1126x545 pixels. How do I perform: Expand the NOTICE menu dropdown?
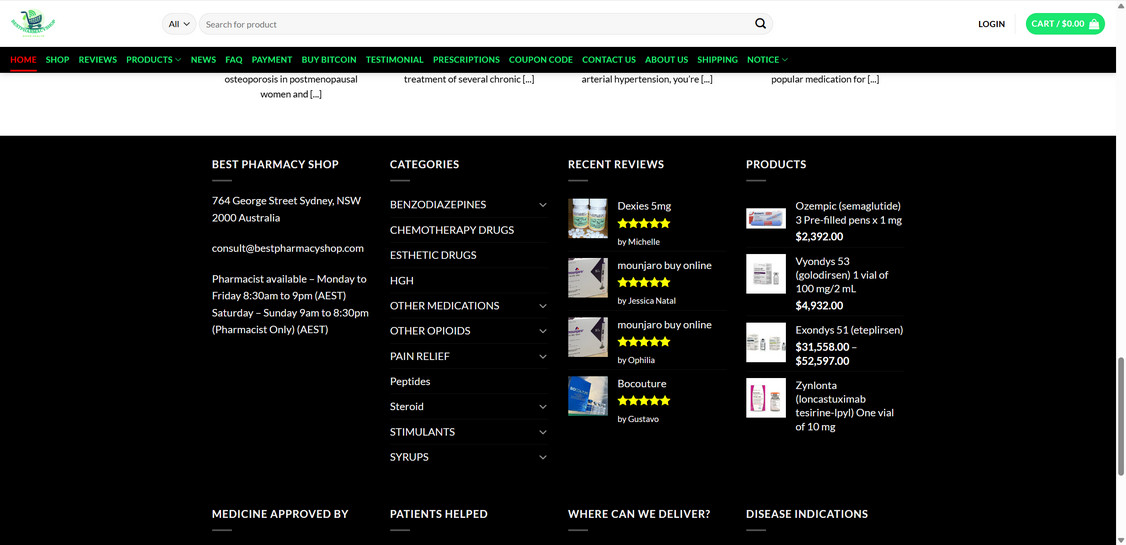pos(767,60)
